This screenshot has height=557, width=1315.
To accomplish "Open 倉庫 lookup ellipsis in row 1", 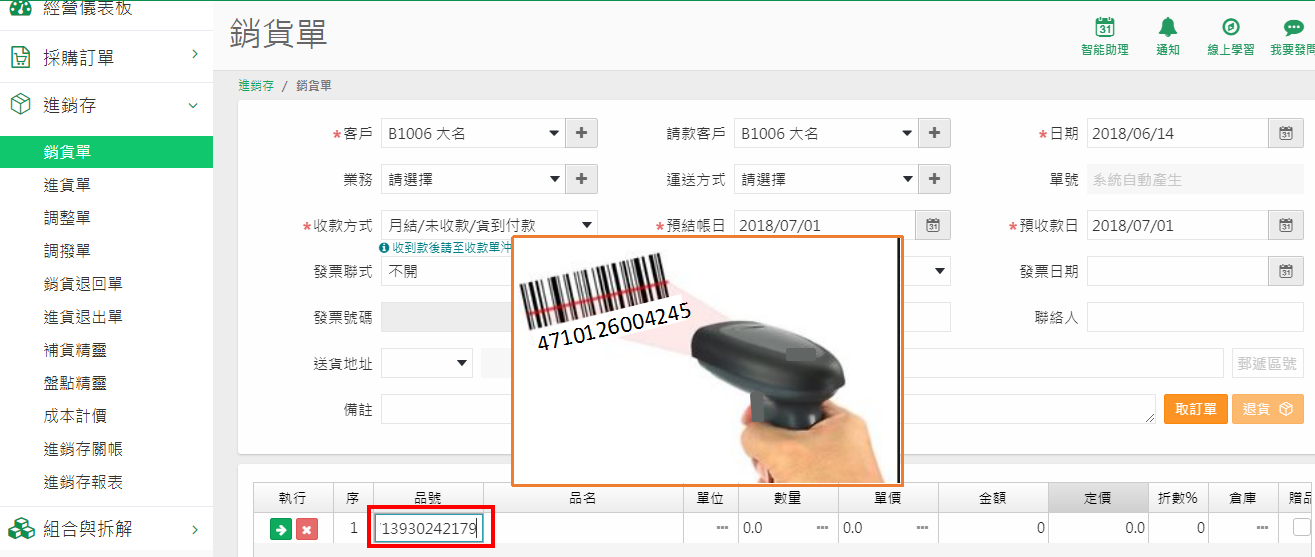I will click(x=1262, y=528).
